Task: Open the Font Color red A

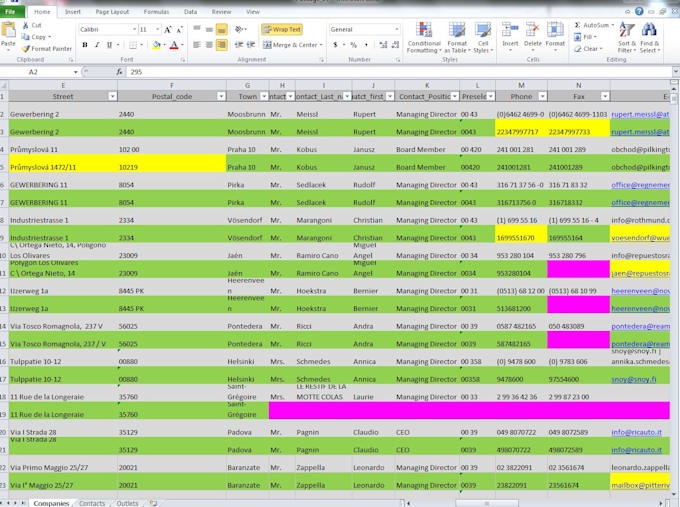Action: (174, 45)
